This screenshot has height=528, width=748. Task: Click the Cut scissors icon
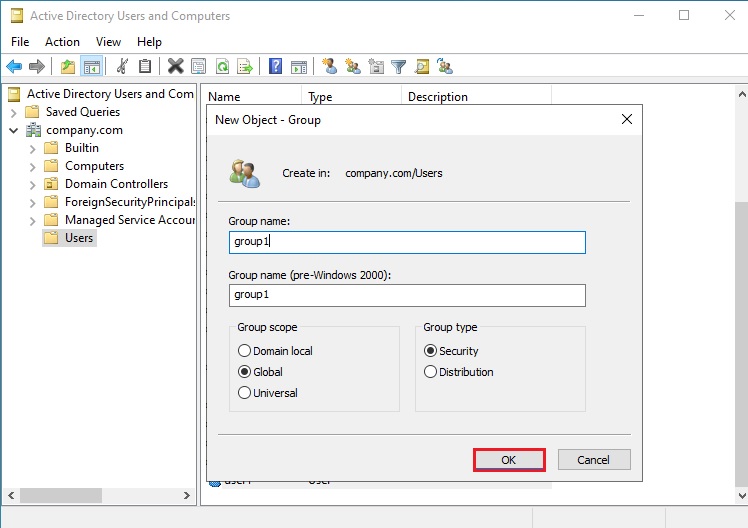pyautogui.click(x=122, y=66)
